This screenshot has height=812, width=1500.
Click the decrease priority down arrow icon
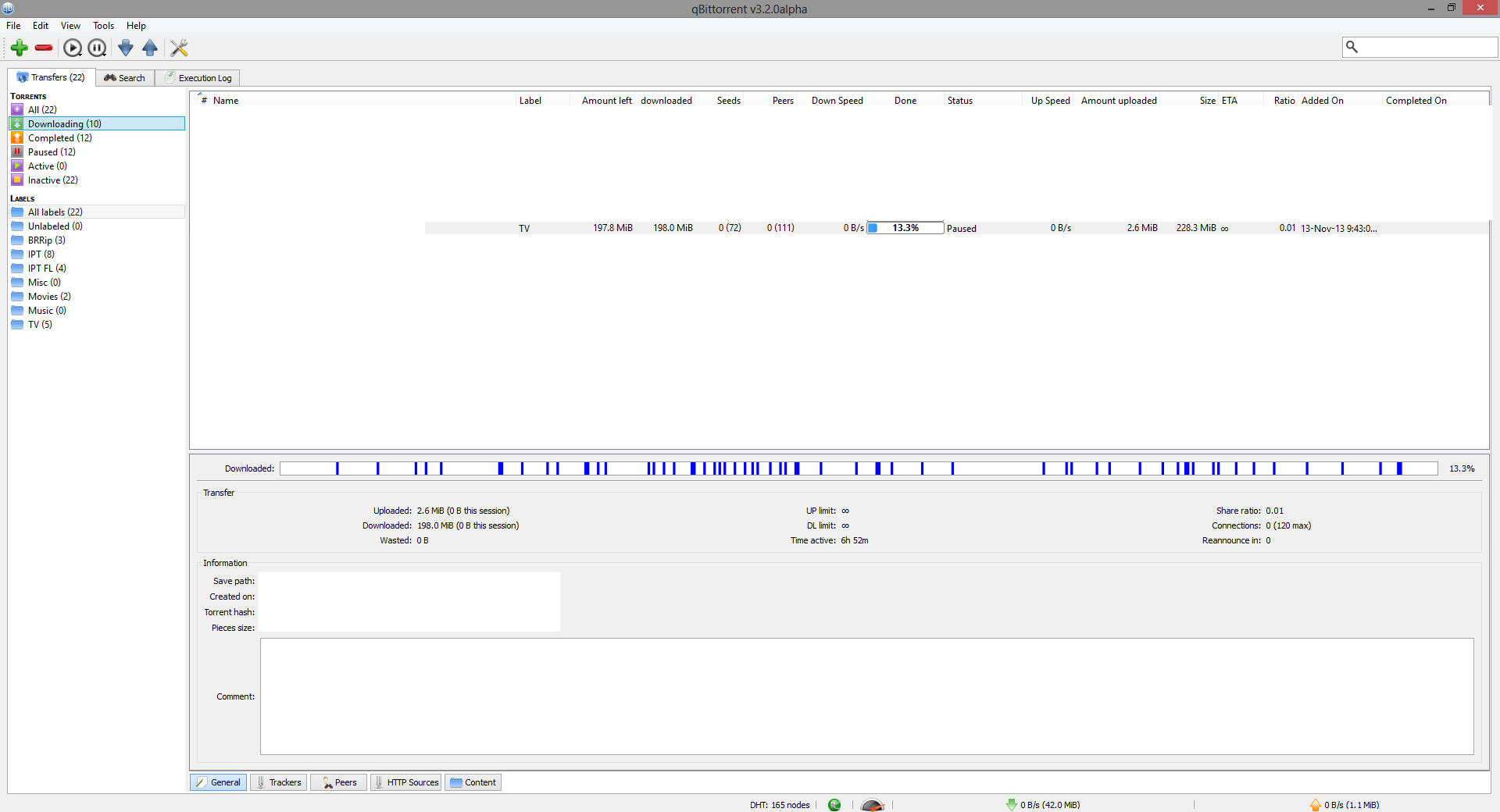pyautogui.click(x=125, y=48)
